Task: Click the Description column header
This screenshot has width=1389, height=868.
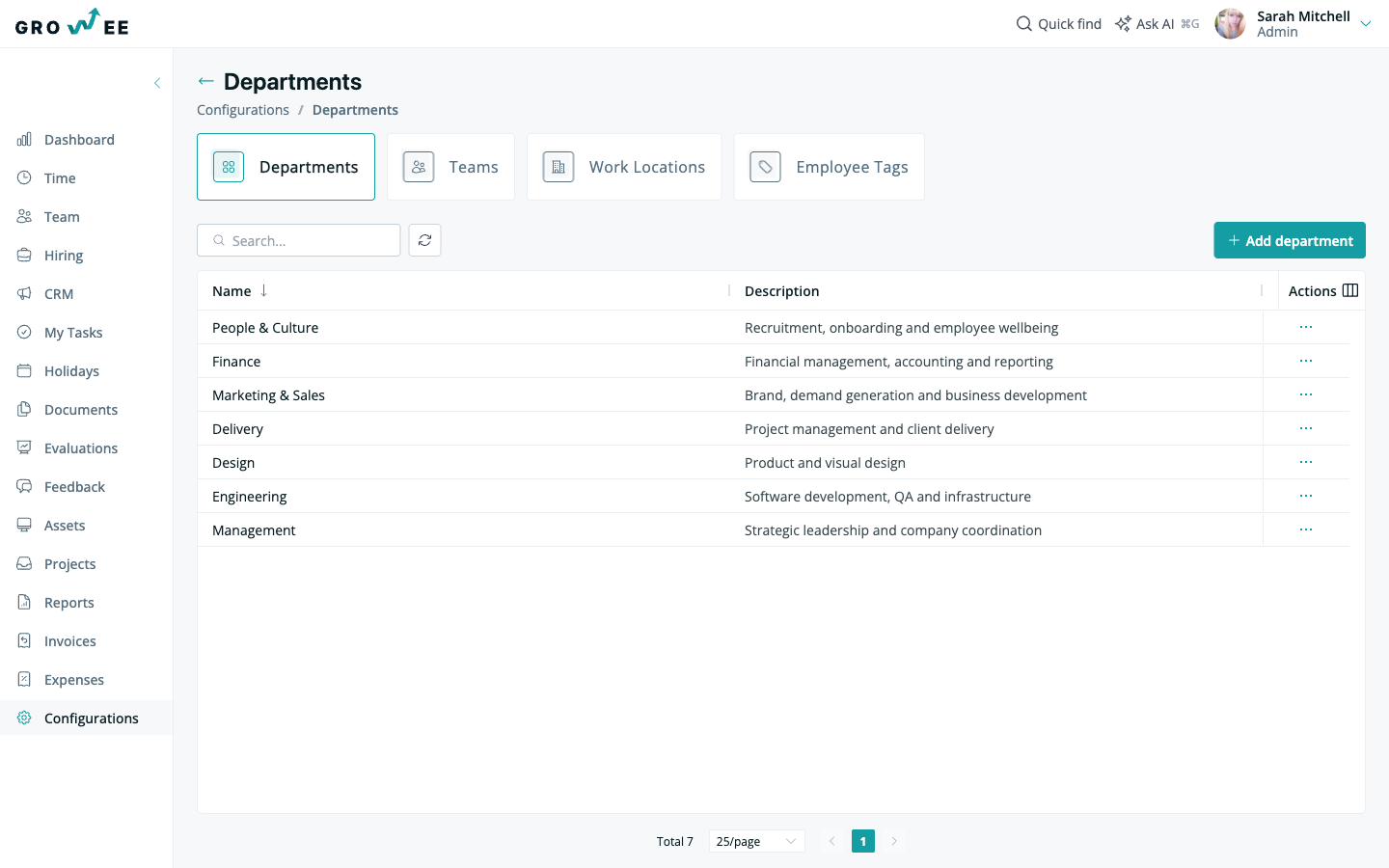Action: point(782,291)
